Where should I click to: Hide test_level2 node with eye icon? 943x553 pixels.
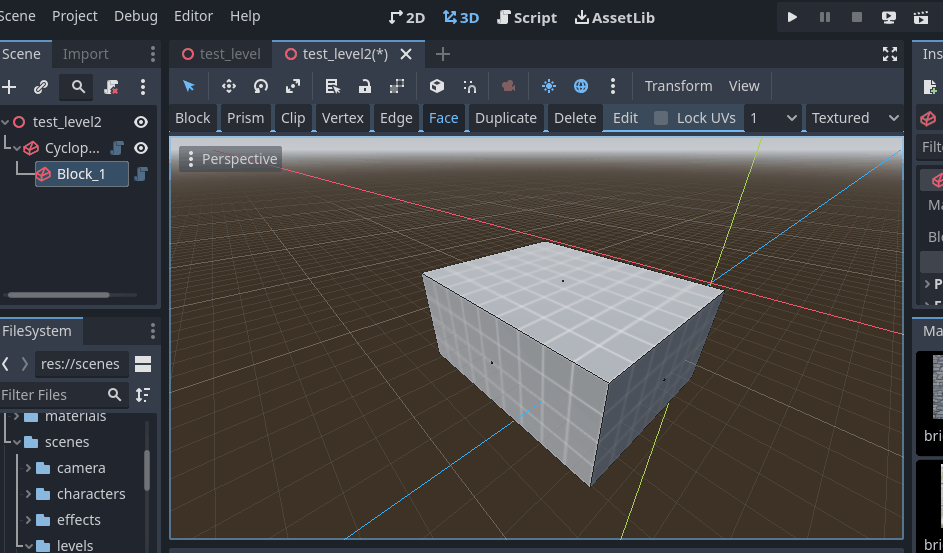pyautogui.click(x=141, y=122)
